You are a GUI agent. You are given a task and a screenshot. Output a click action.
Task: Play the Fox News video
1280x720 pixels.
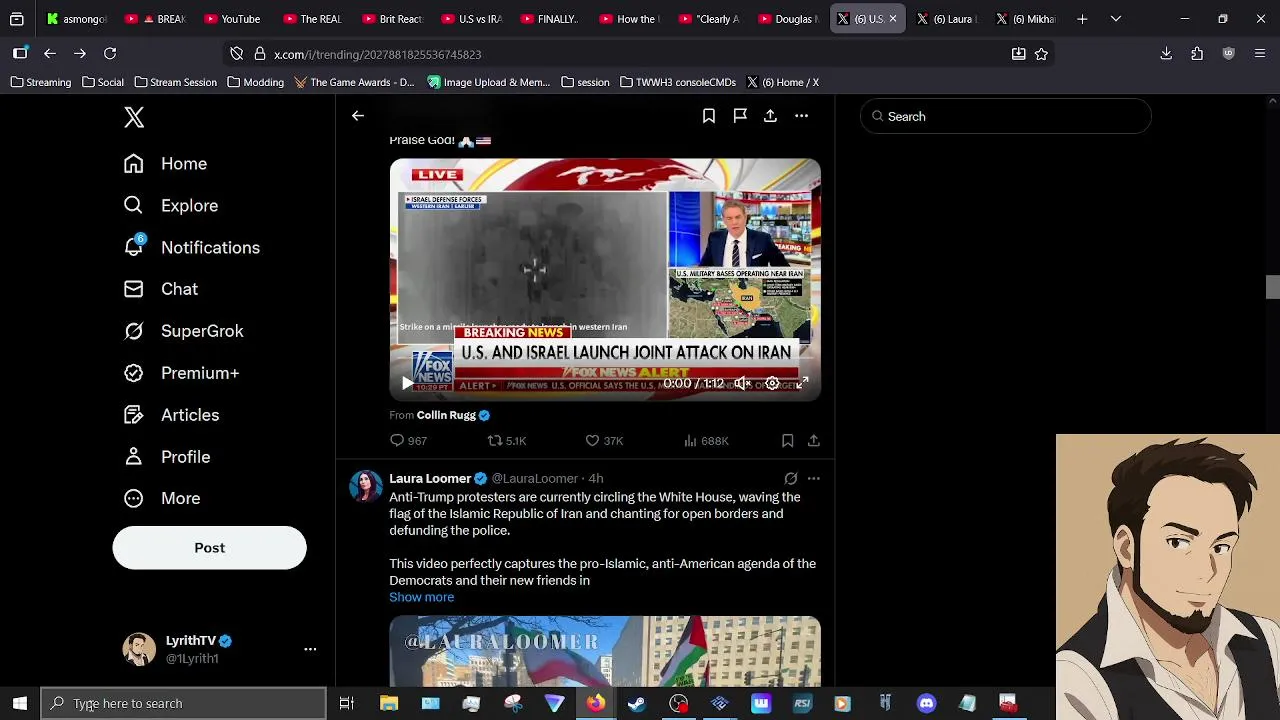407,383
